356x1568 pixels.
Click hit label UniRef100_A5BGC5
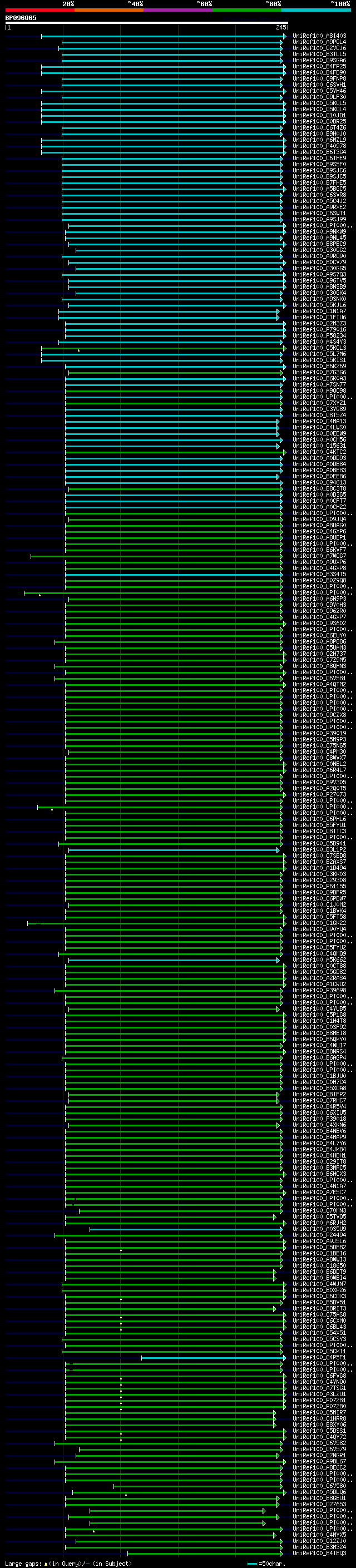(319, 189)
